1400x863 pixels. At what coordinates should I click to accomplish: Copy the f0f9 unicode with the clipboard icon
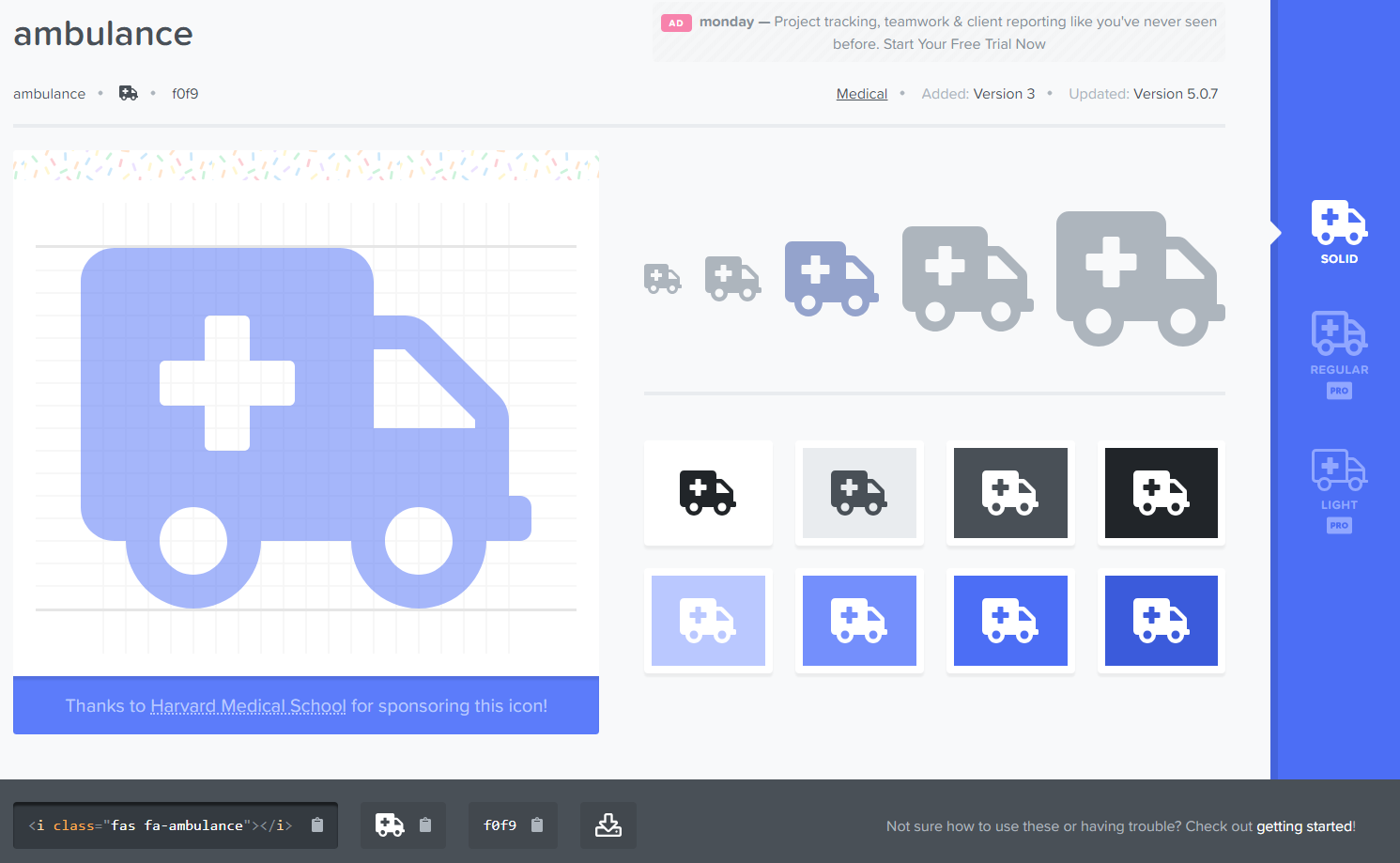pyautogui.click(x=536, y=825)
